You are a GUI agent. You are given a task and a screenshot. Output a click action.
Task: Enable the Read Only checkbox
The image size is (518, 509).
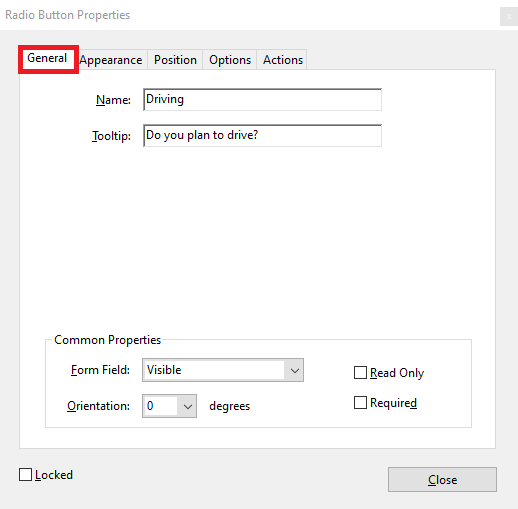360,373
